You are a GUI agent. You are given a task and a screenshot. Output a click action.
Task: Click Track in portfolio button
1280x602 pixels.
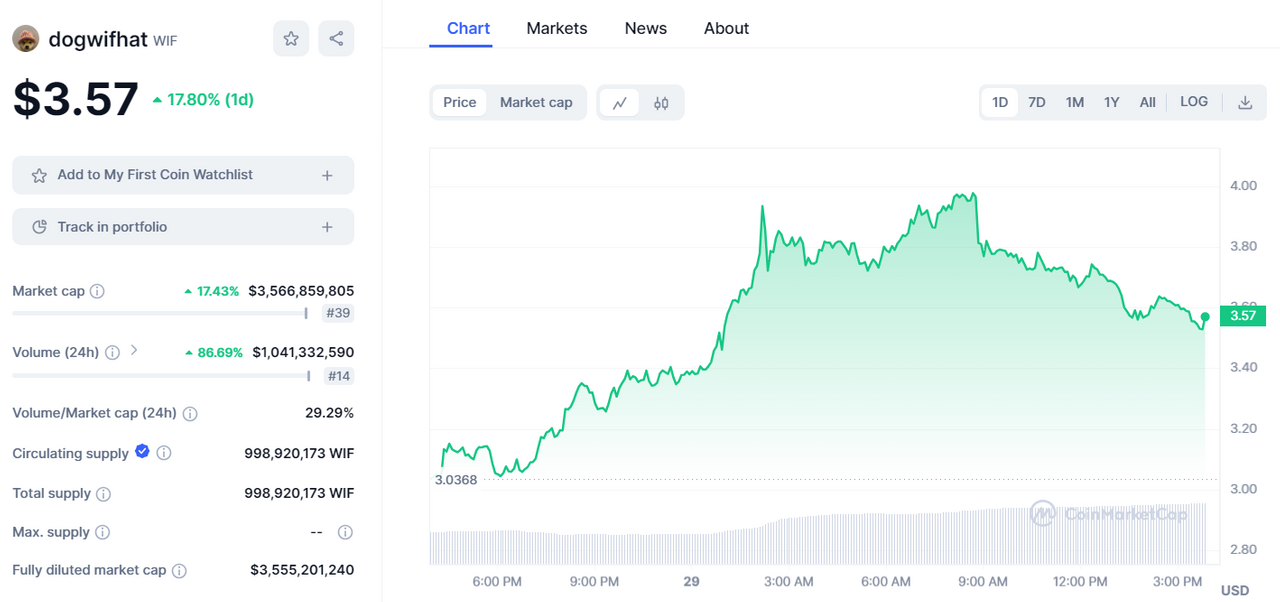tap(183, 227)
